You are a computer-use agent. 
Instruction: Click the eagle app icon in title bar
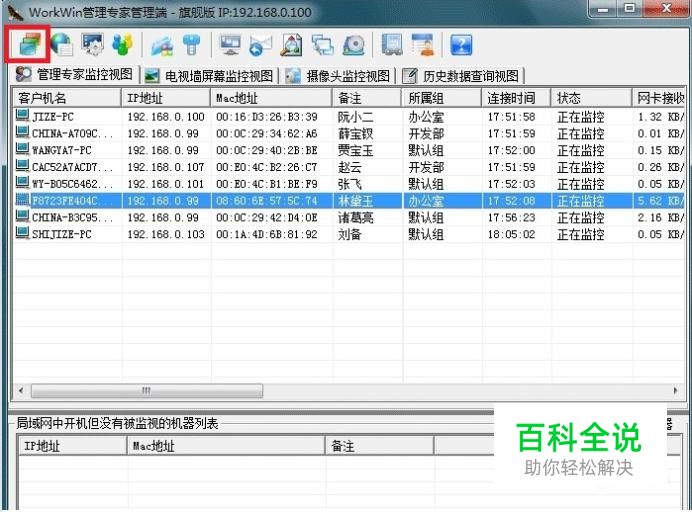(15, 12)
